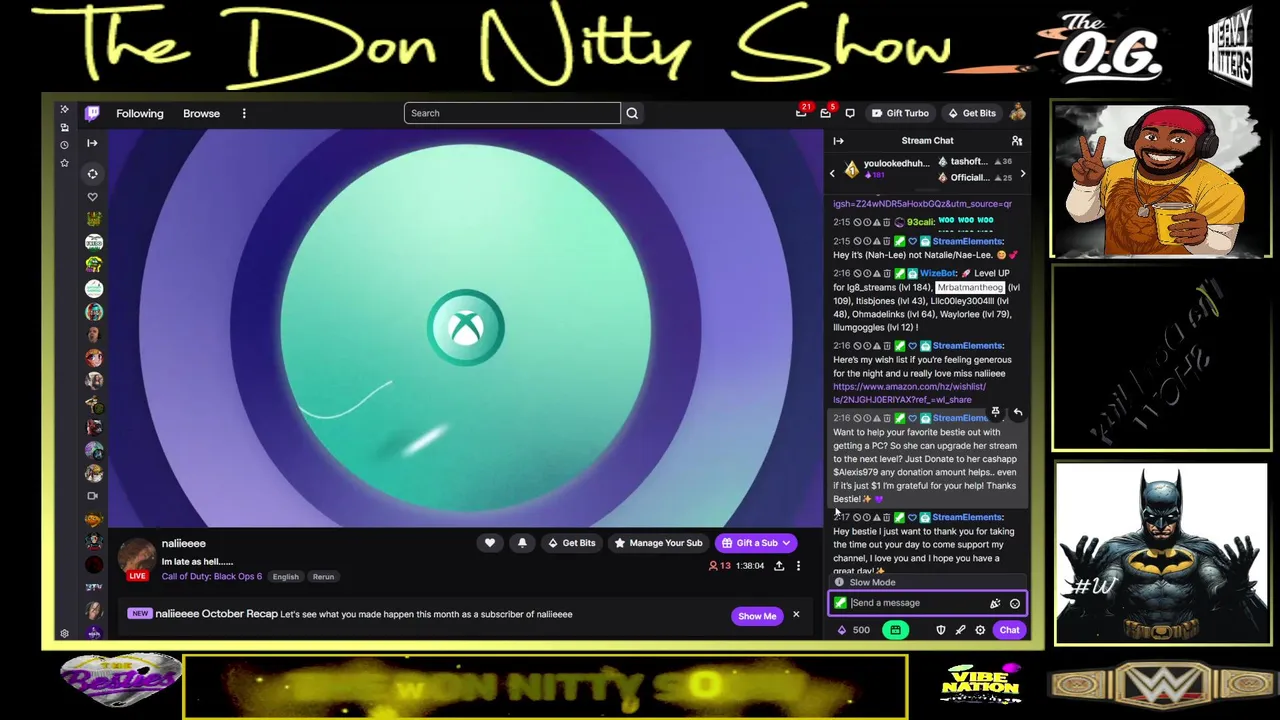
Task: Focus the Twitch Search field
Action: (512, 113)
